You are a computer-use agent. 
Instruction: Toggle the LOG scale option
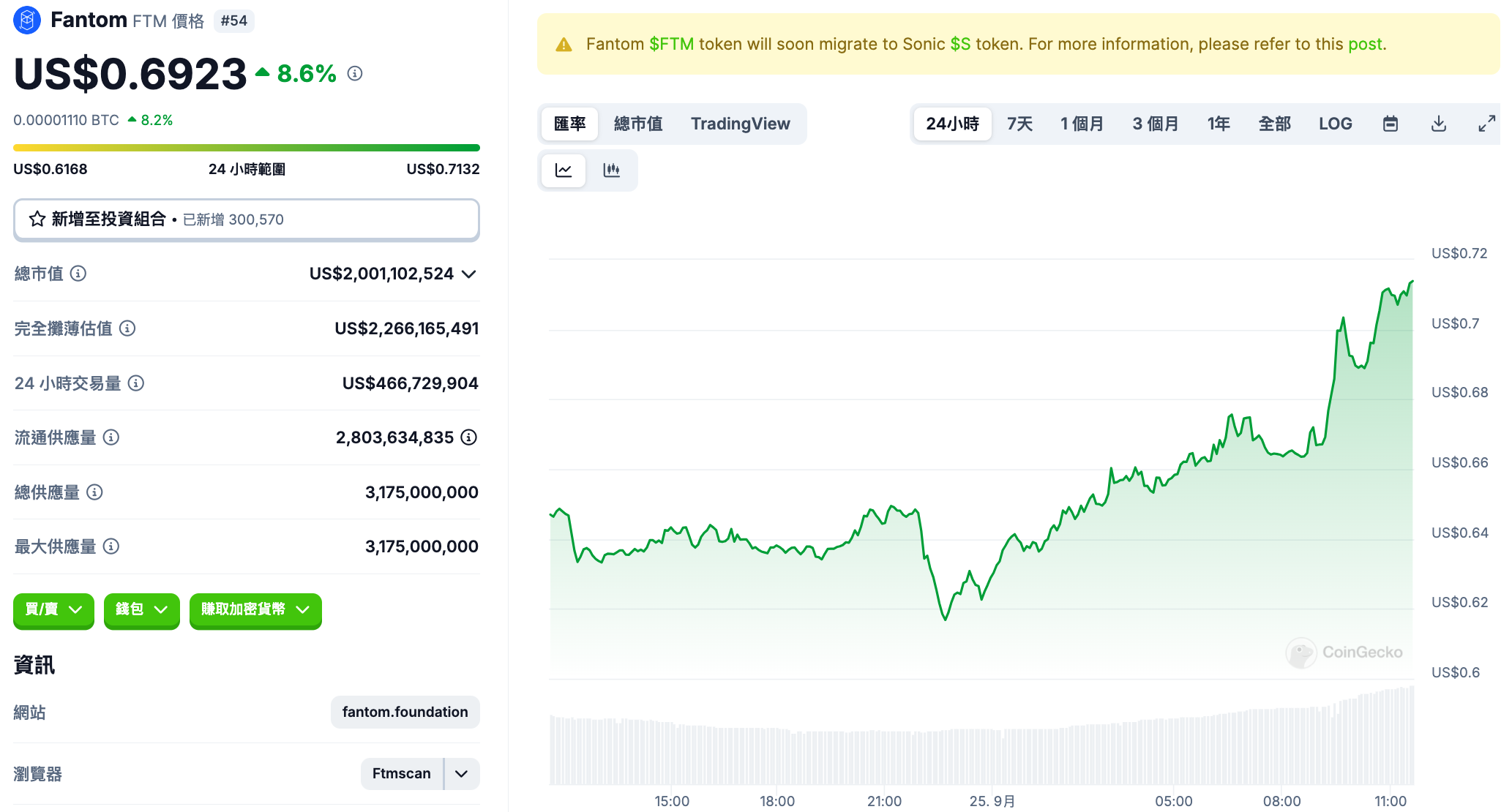coord(1335,124)
